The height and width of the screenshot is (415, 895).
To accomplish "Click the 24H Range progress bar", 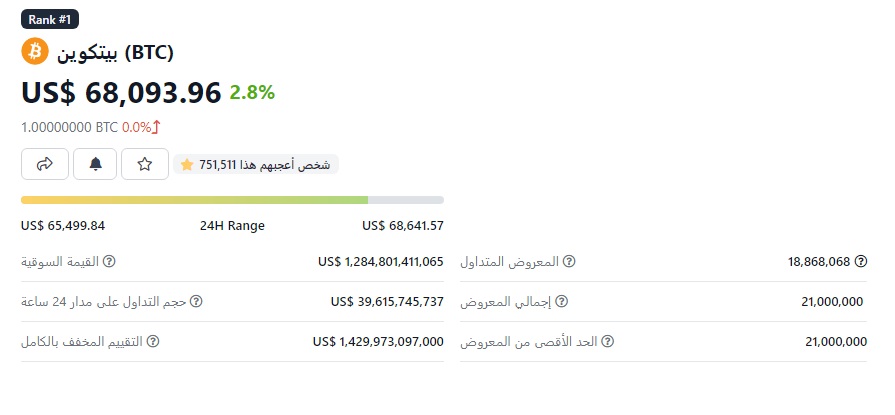I will pos(232,200).
